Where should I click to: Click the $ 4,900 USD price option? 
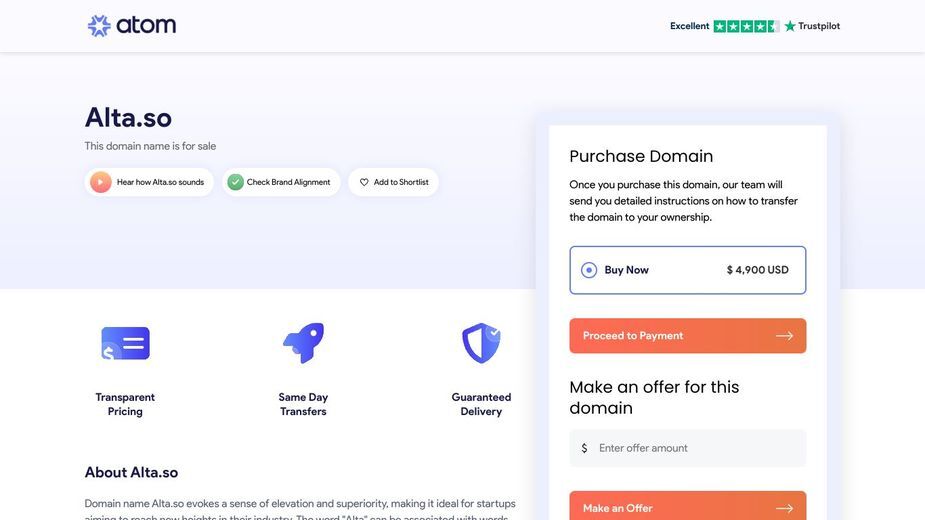click(x=757, y=270)
